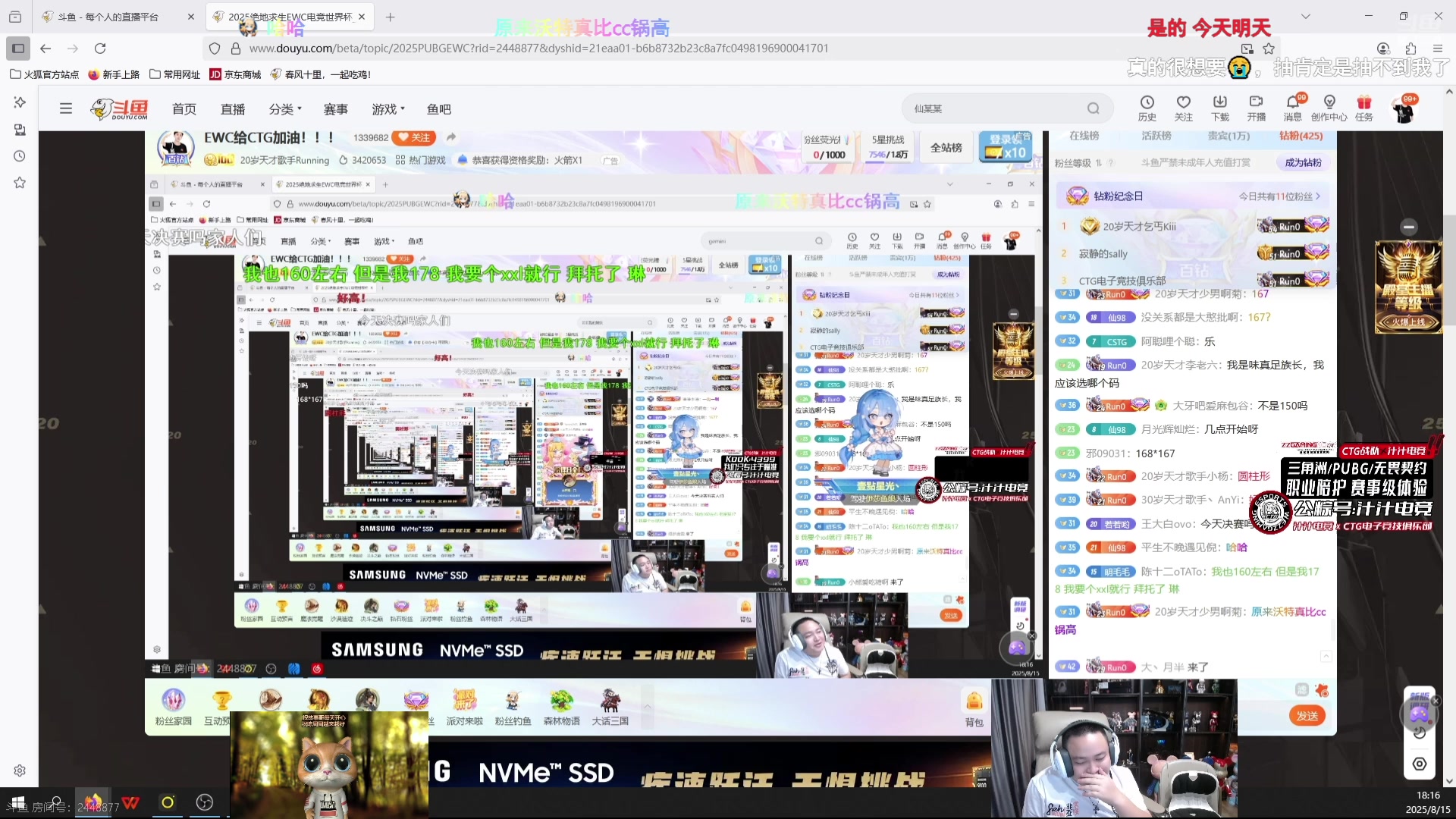Toggle bookmark star in address bar

coord(1269,49)
